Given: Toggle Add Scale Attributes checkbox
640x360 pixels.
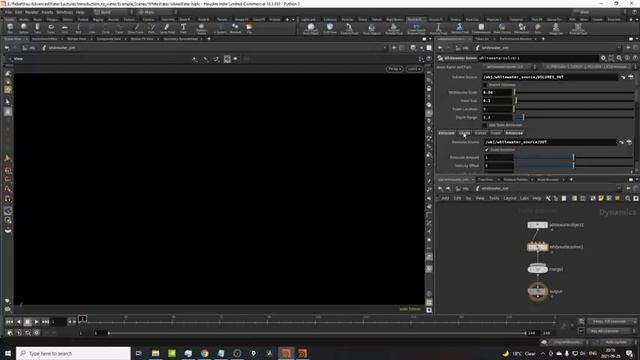Looking at the screenshot, I should point(485,125).
